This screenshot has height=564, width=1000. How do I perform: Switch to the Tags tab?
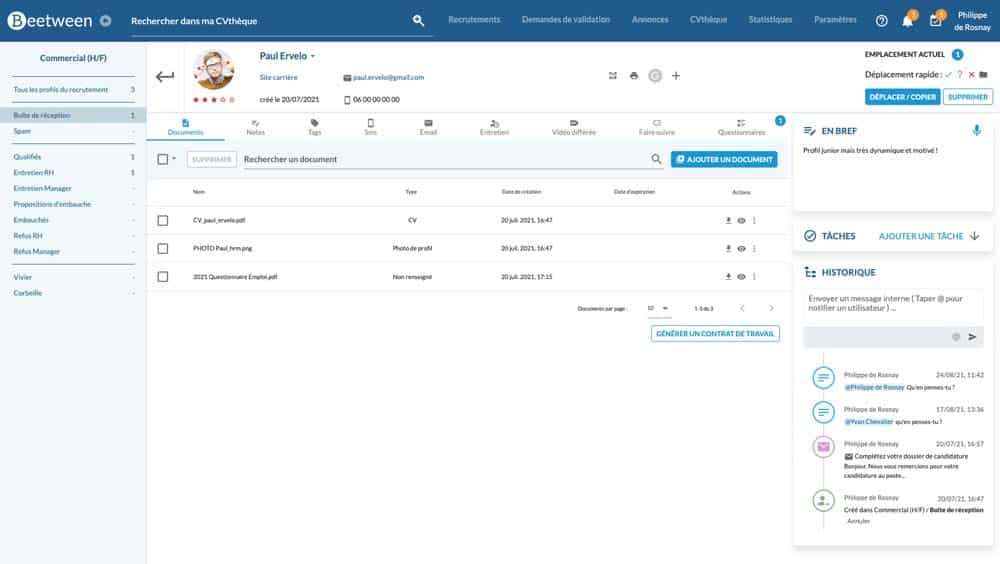coord(314,127)
